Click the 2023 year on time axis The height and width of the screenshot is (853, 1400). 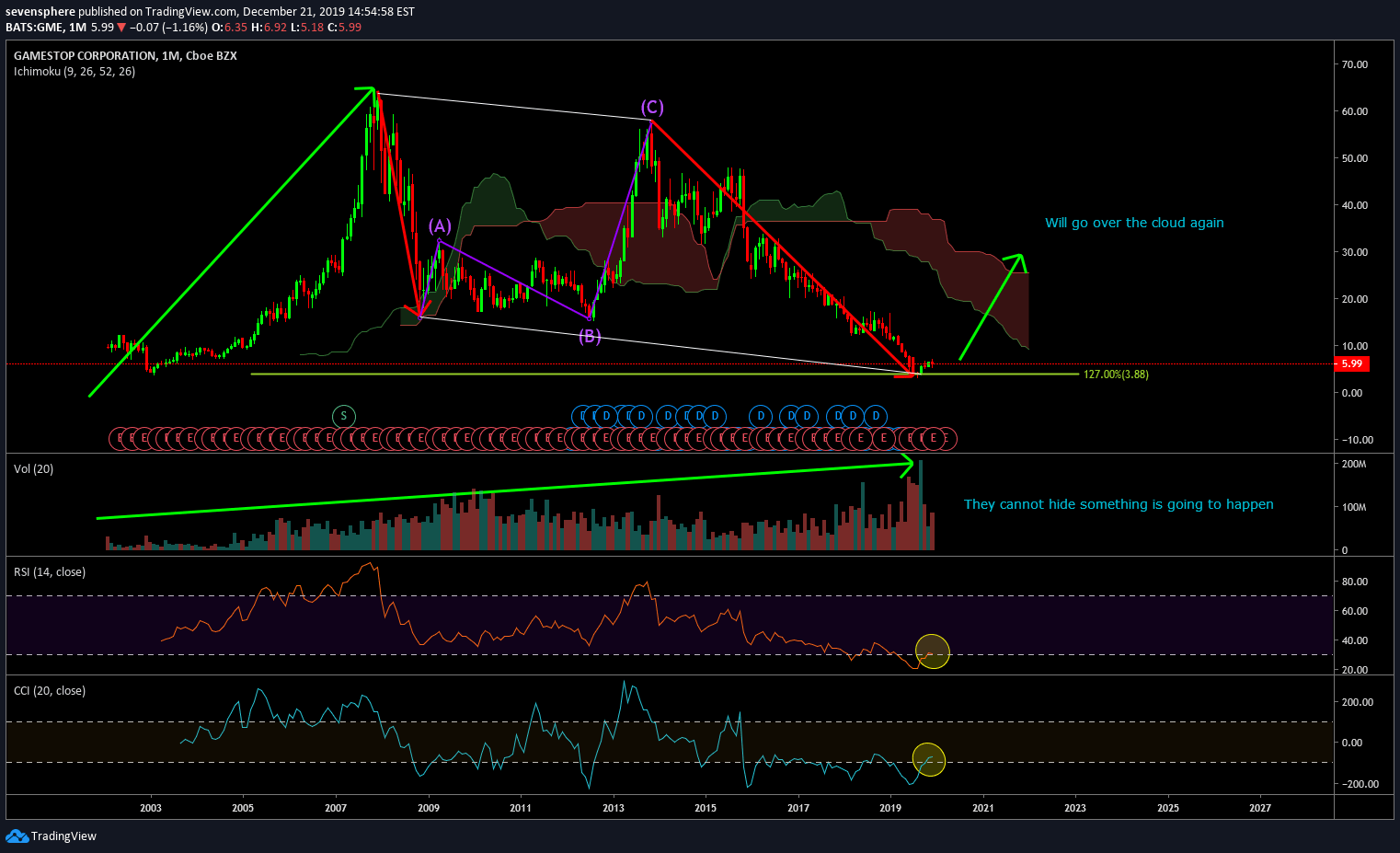click(x=1075, y=809)
